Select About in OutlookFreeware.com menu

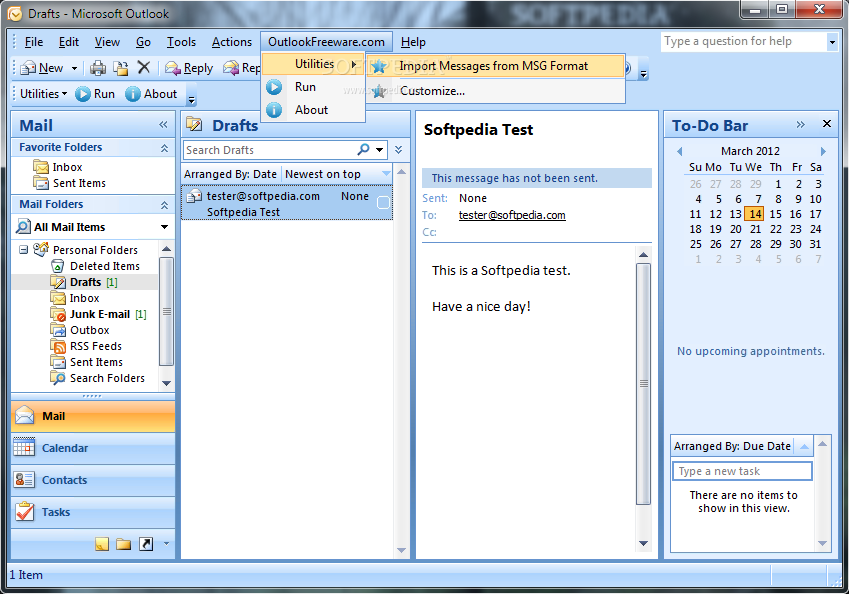pyautogui.click(x=313, y=109)
